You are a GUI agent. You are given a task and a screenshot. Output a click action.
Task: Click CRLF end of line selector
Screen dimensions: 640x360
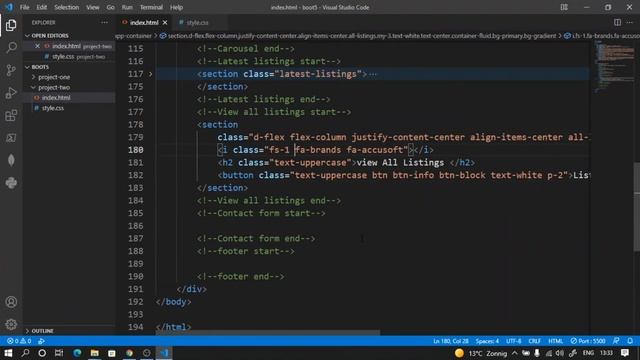(534, 341)
